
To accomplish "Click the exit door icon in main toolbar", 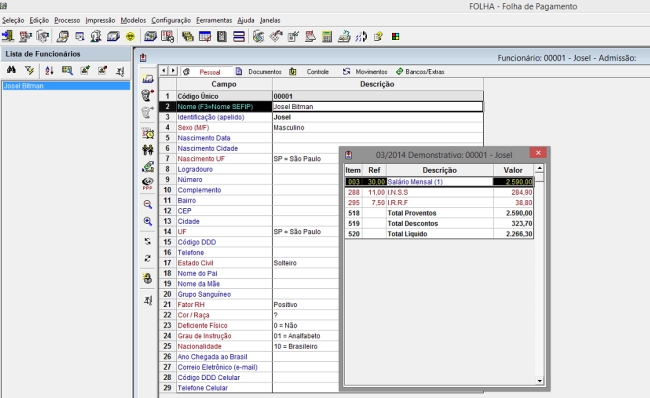I will pyautogui.click(x=7, y=36).
